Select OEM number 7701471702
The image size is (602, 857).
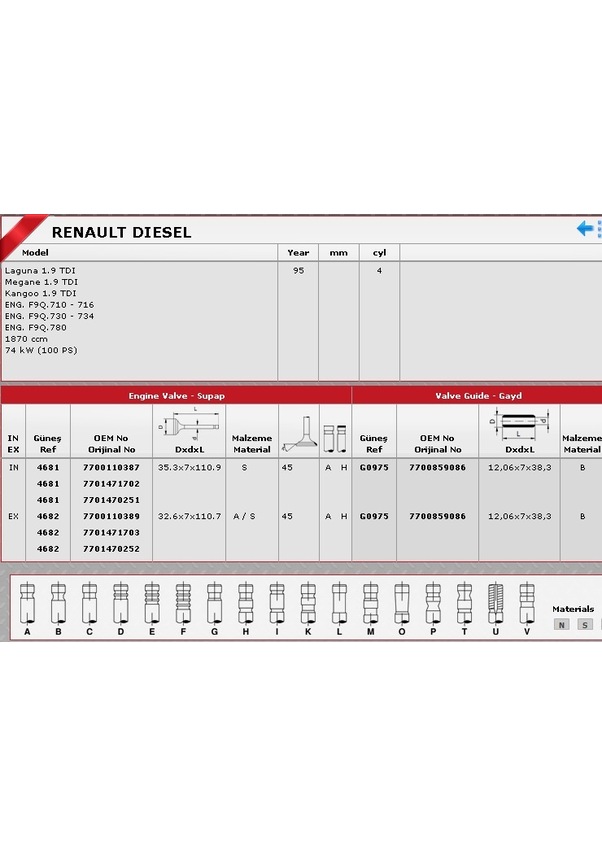click(x=111, y=484)
